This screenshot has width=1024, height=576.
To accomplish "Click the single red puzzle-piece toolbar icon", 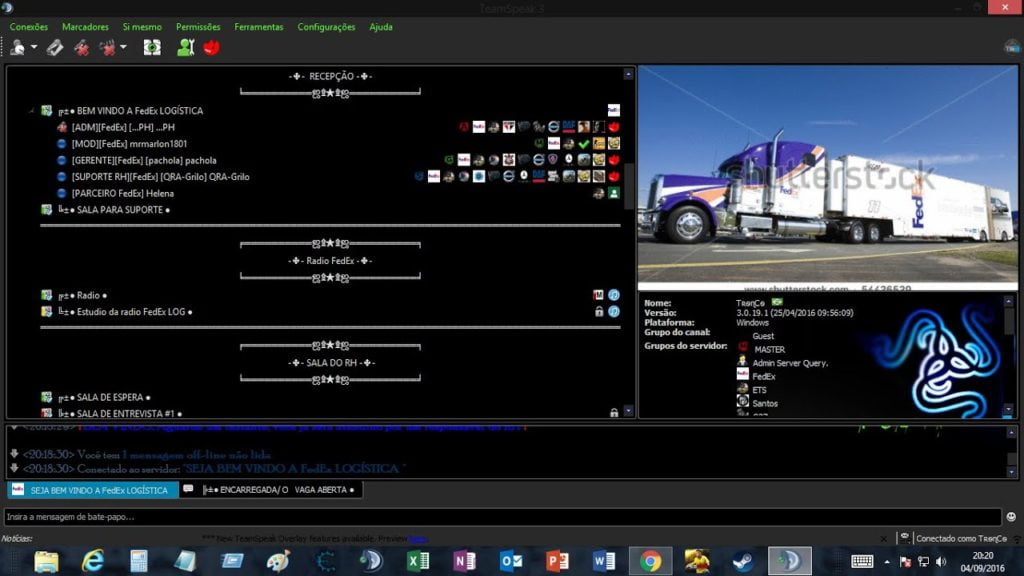I will click(x=82, y=48).
